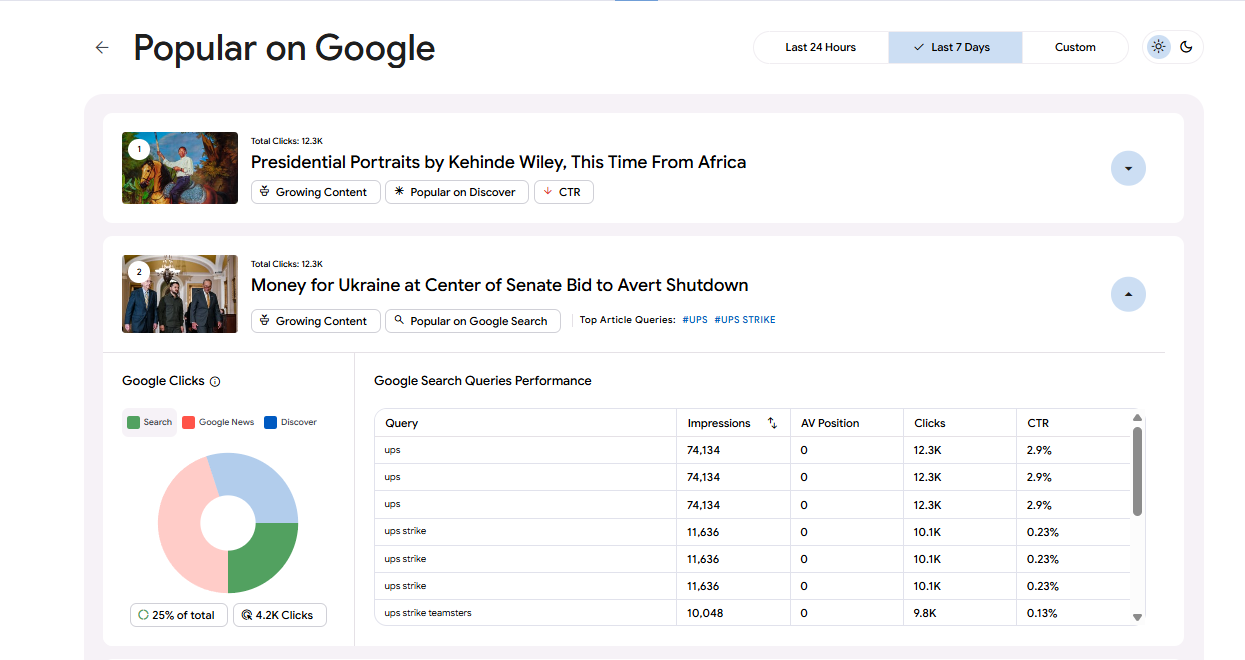Collapse the Ukraine Senate article card

click(x=1128, y=294)
